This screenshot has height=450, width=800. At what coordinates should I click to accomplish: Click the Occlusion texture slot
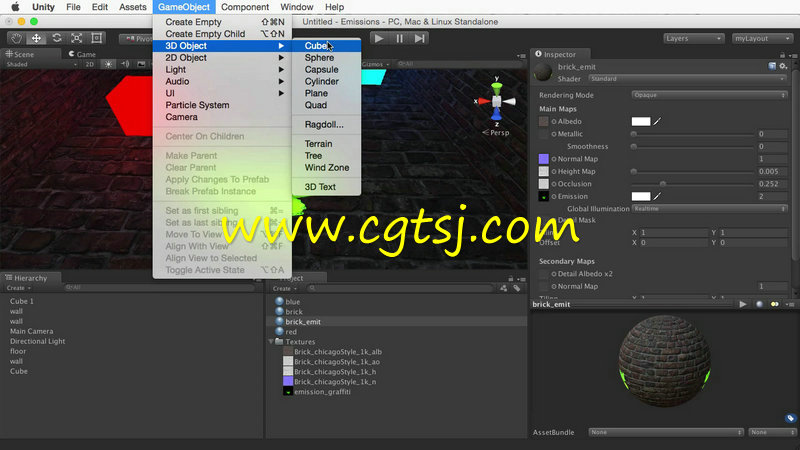click(x=543, y=184)
